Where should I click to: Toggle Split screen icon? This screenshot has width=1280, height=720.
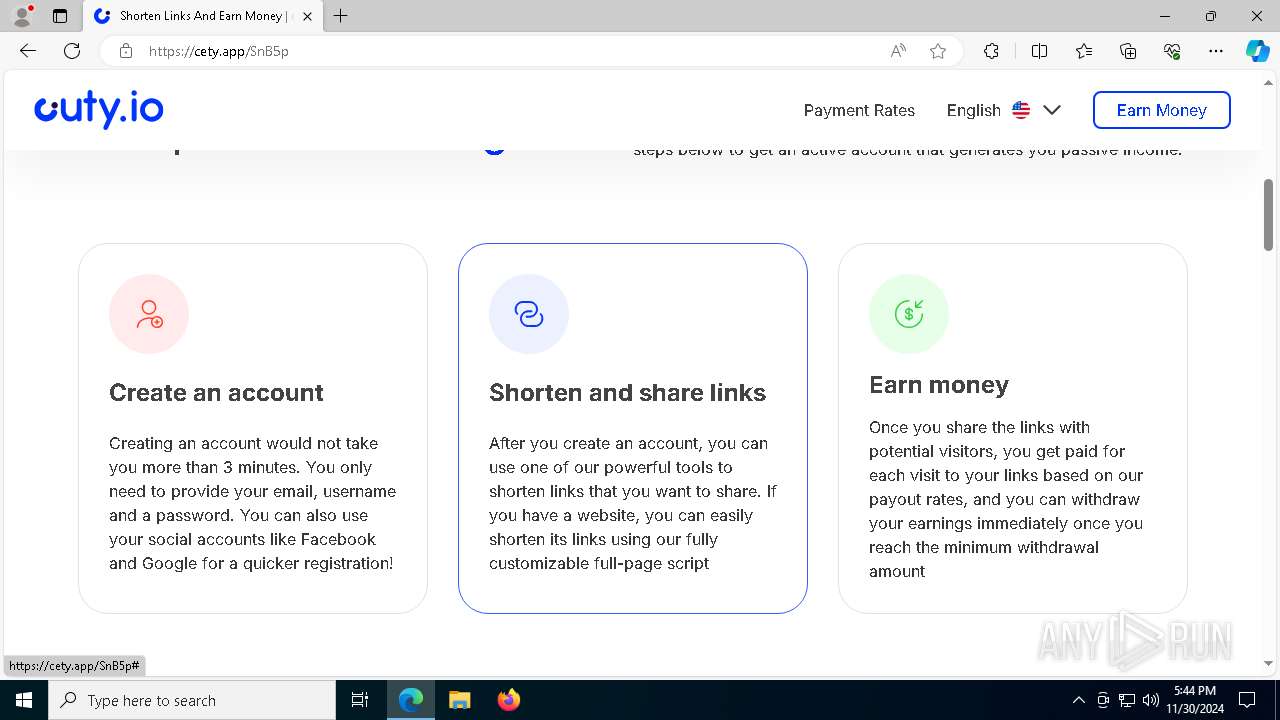(1039, 51)
